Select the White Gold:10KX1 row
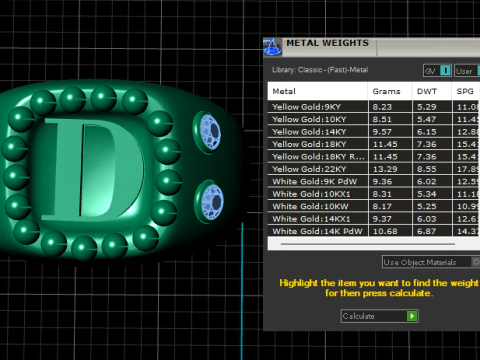 pos(374,194)
